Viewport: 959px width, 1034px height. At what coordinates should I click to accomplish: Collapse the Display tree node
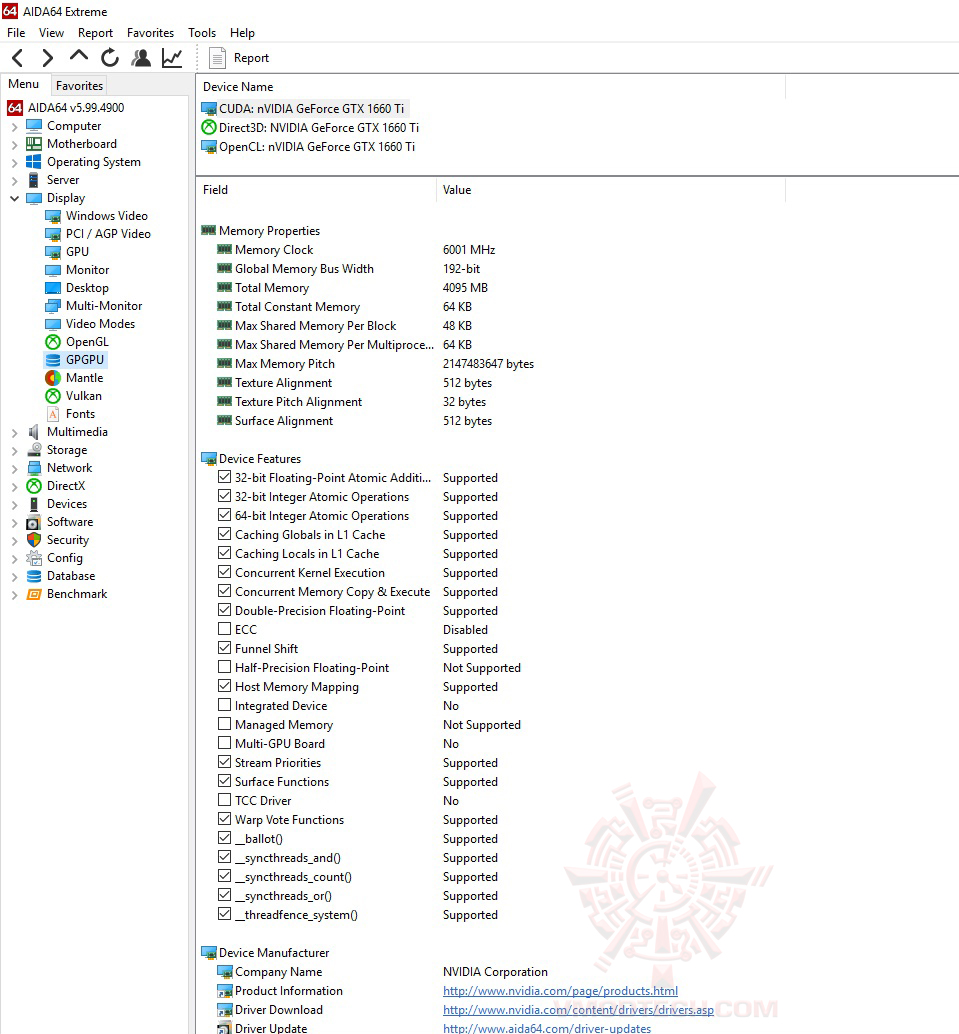pyautogui.click(x=15, y=198)
